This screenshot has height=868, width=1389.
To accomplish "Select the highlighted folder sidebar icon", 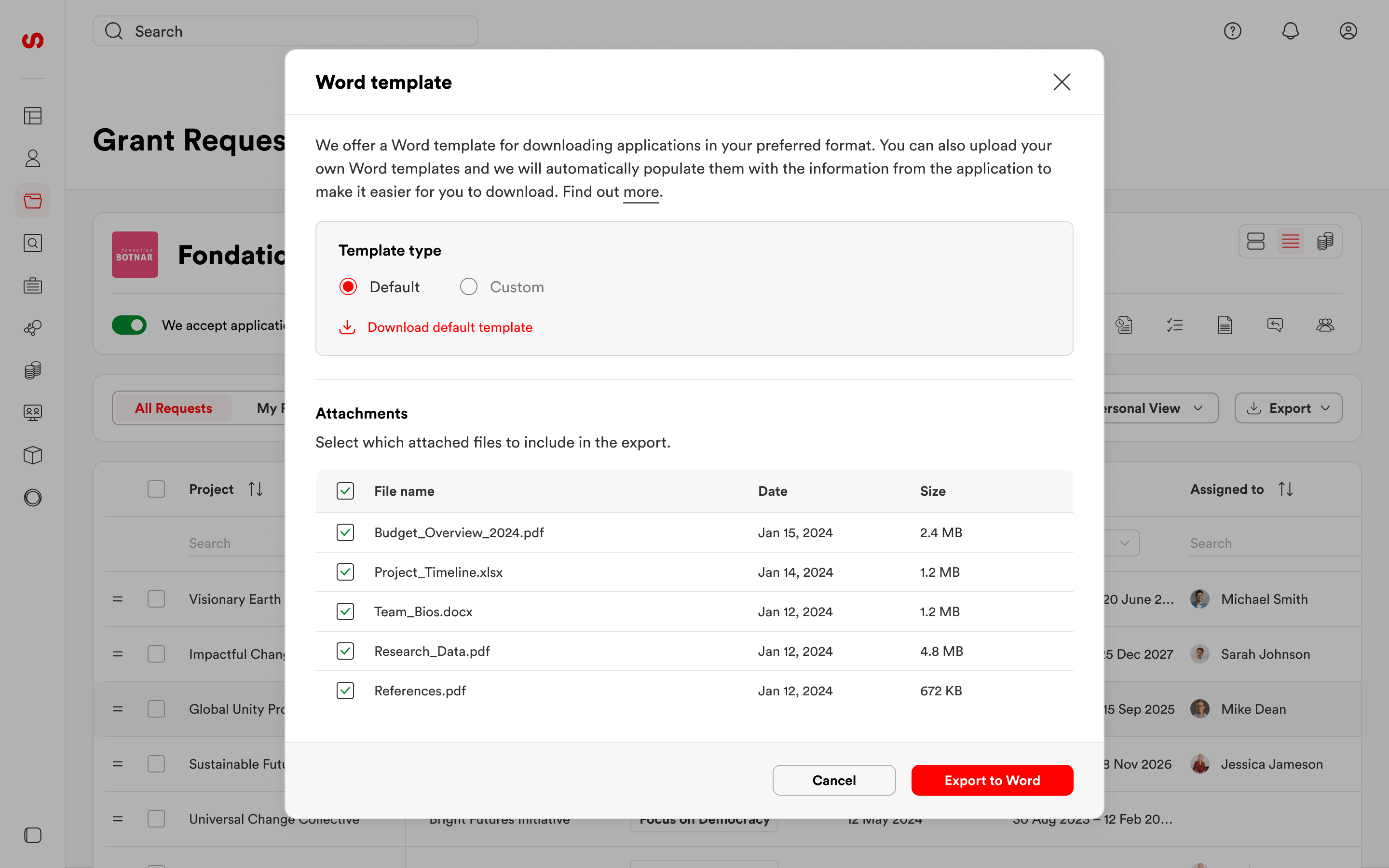I will (x=33, y=201).
